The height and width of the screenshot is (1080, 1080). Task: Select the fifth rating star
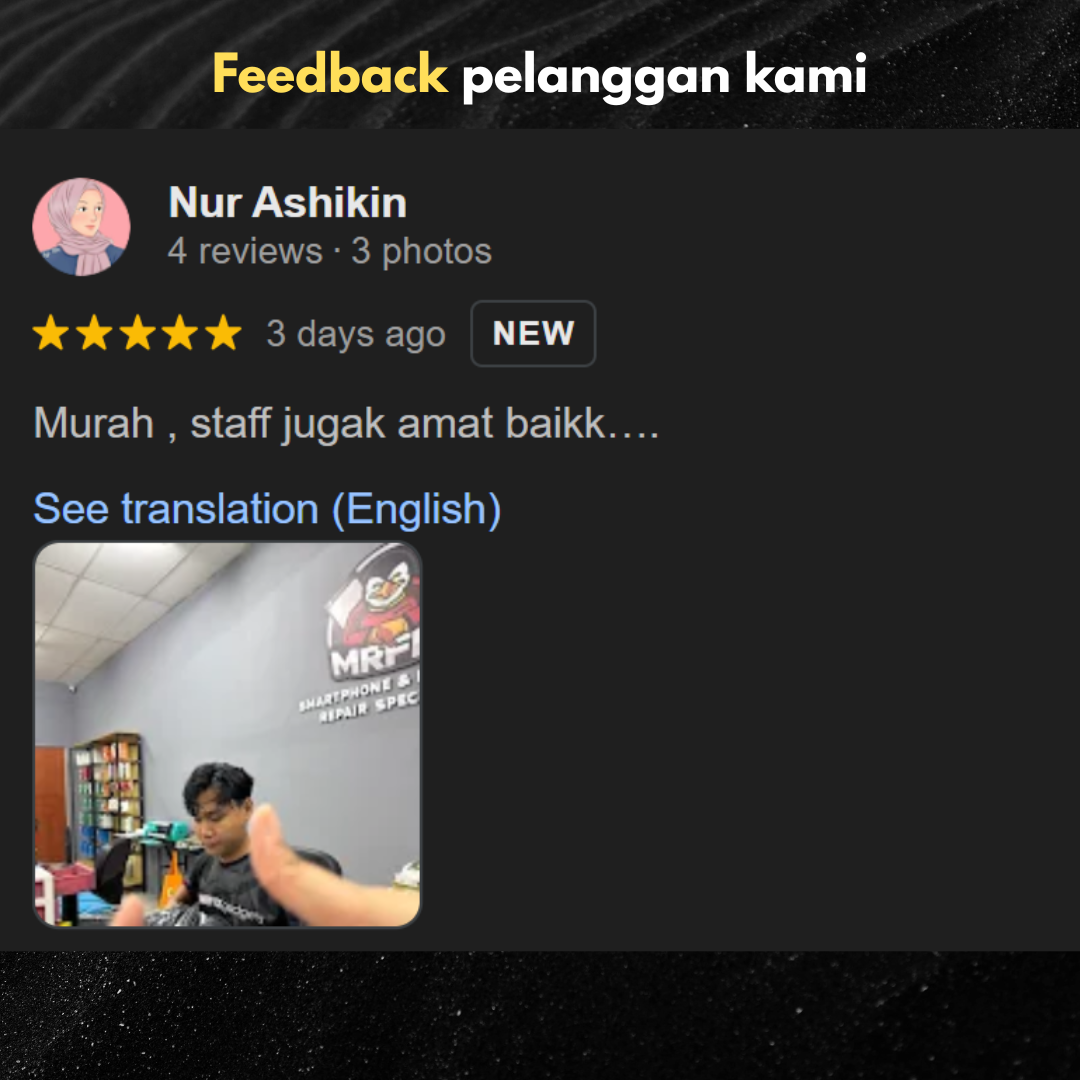pos(224,333)
